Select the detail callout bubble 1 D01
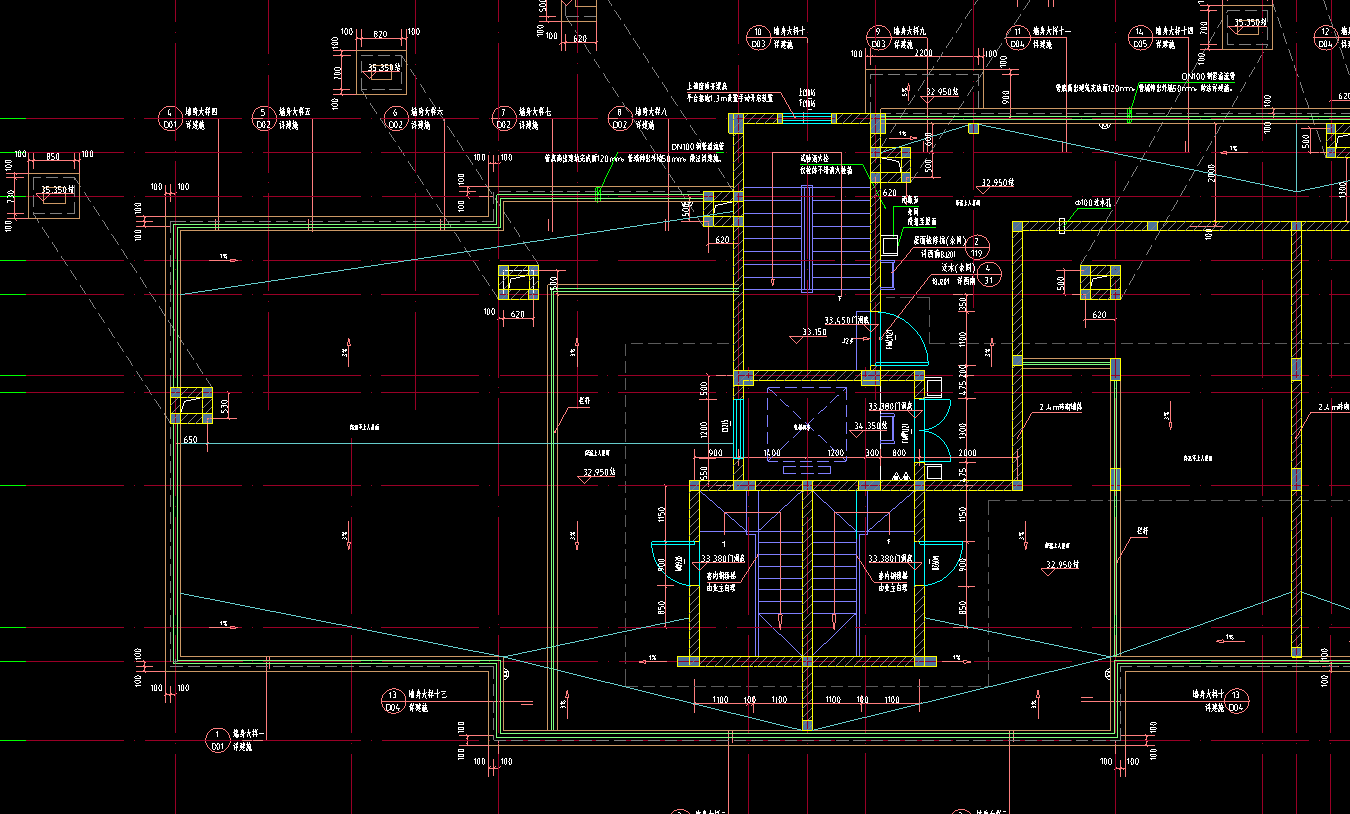Image resolution: width=1350 pixels, height=814 pixels. click(x=216, y=740)
